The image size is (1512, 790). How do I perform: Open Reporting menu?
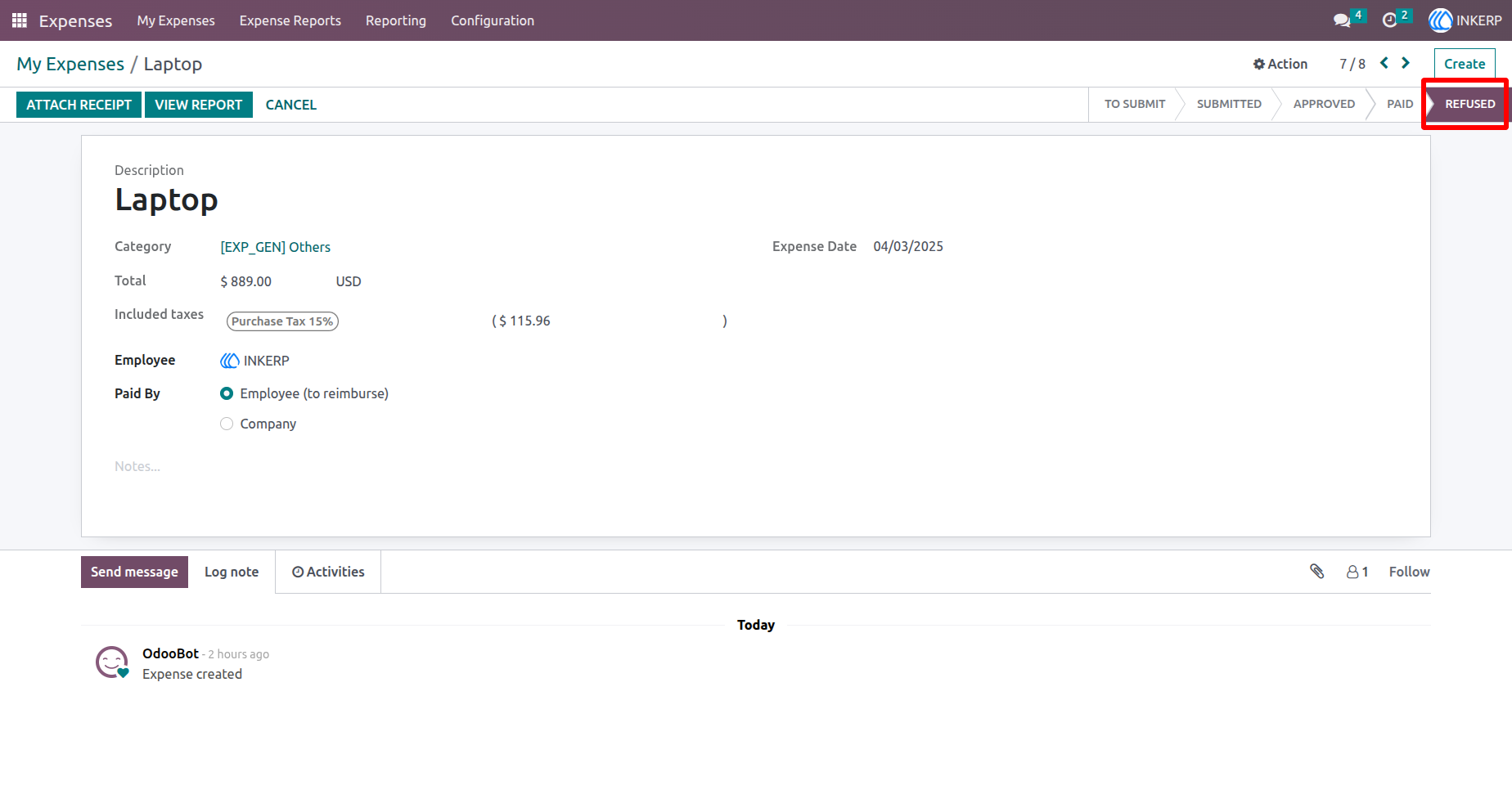[396, 20]
